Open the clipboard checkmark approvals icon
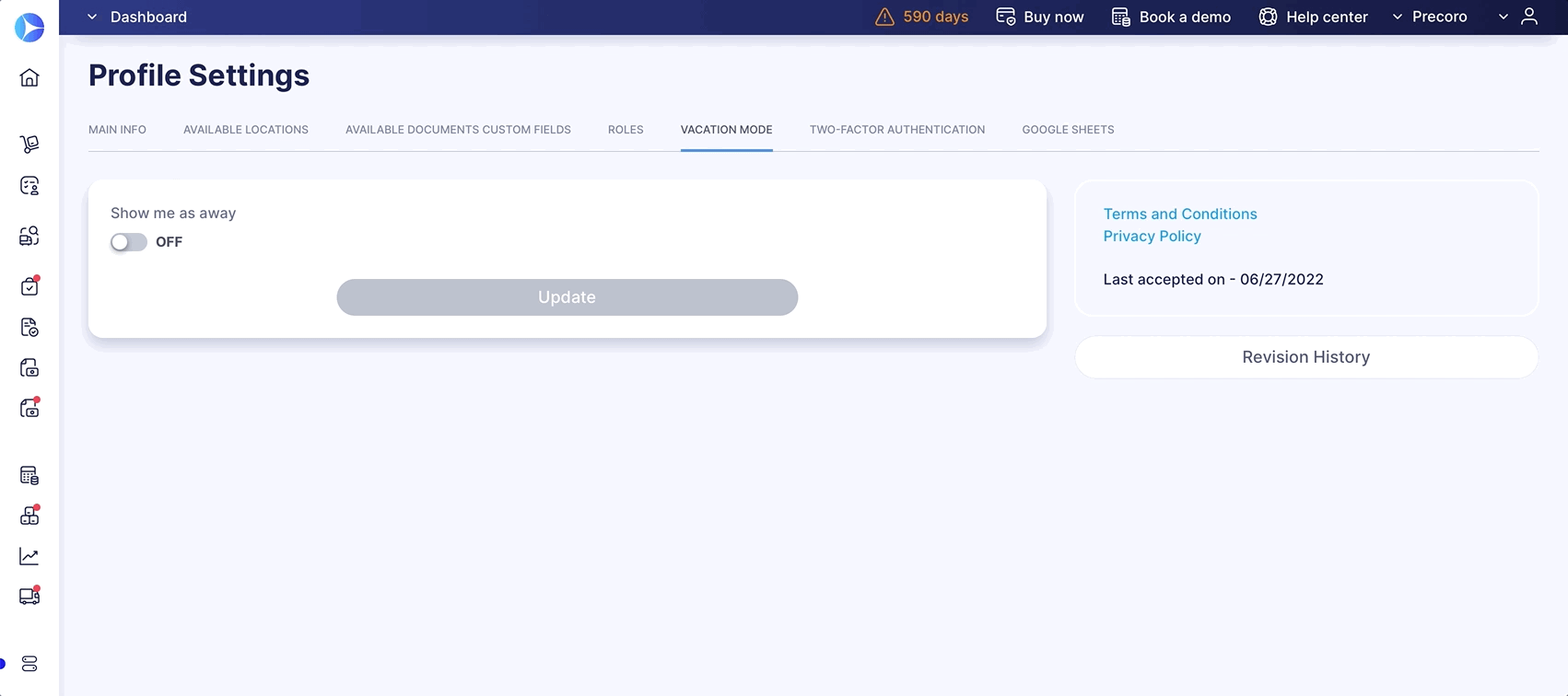The height and width of the screenshot is (696, 1568). (x=29, y=286)
